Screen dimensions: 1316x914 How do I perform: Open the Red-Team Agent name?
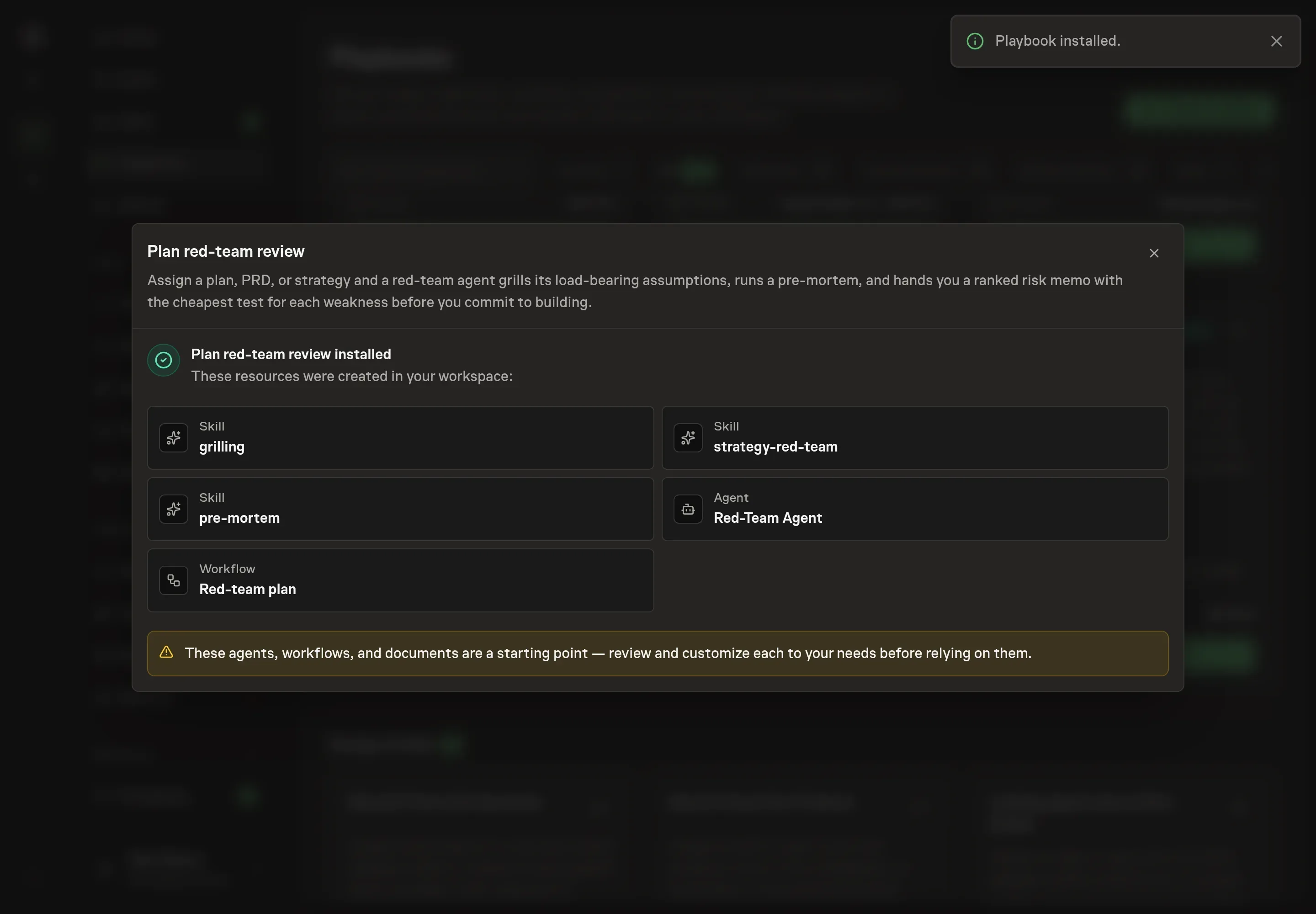(x=767, y=518)
